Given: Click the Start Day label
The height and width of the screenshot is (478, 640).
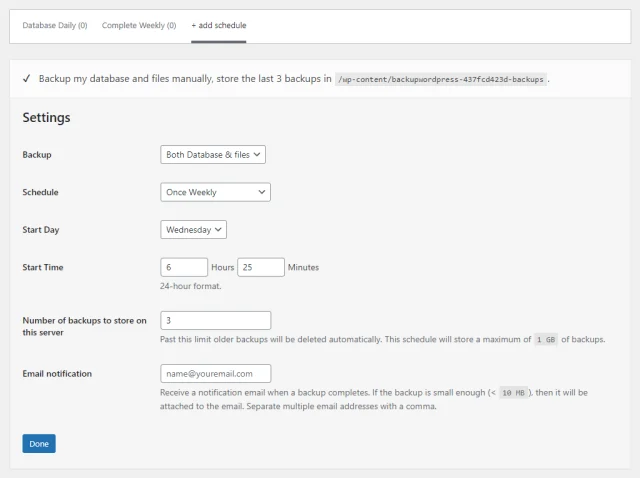Looking at the screenshot, I should [41, 230].
